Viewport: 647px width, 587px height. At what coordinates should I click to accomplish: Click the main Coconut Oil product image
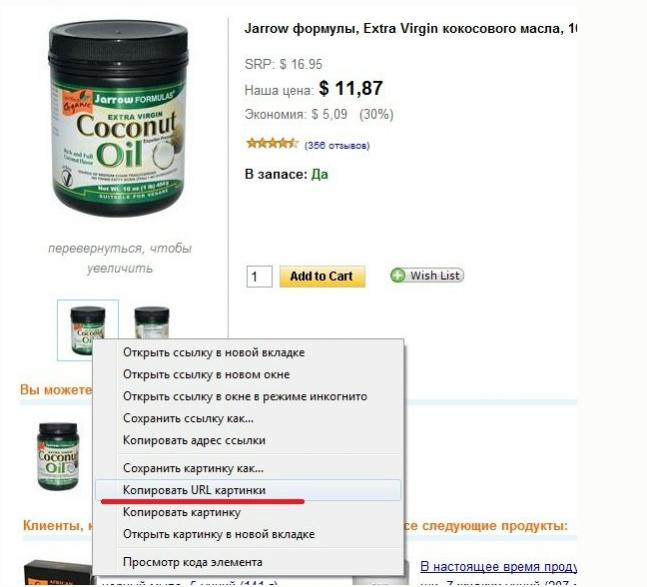tap(118, 118)
